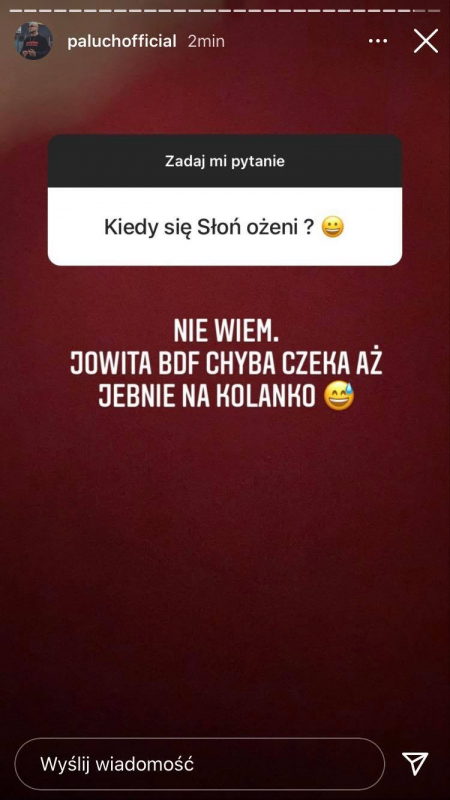This screenshot has width=450, height=800.
Task: Tap the grinning emoji in the question
Action: (x=333, y=228)
